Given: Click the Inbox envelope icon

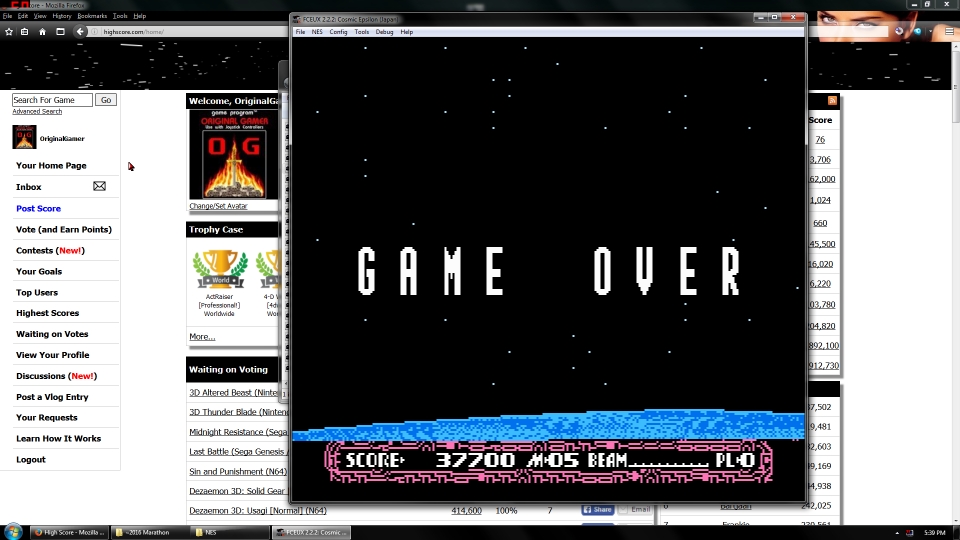Looking at the screenshot, I should point(99,186).
